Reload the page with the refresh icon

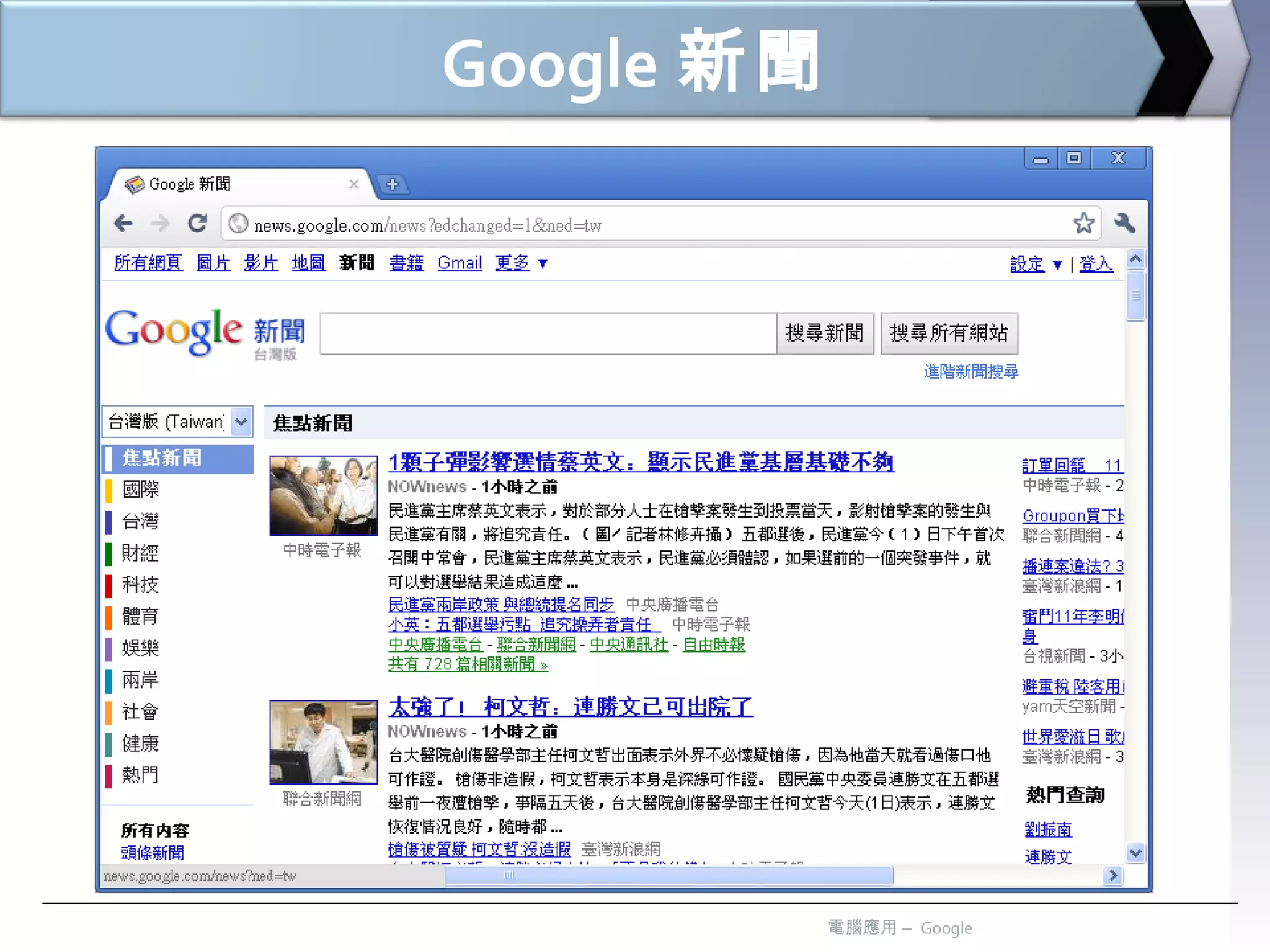197,223
